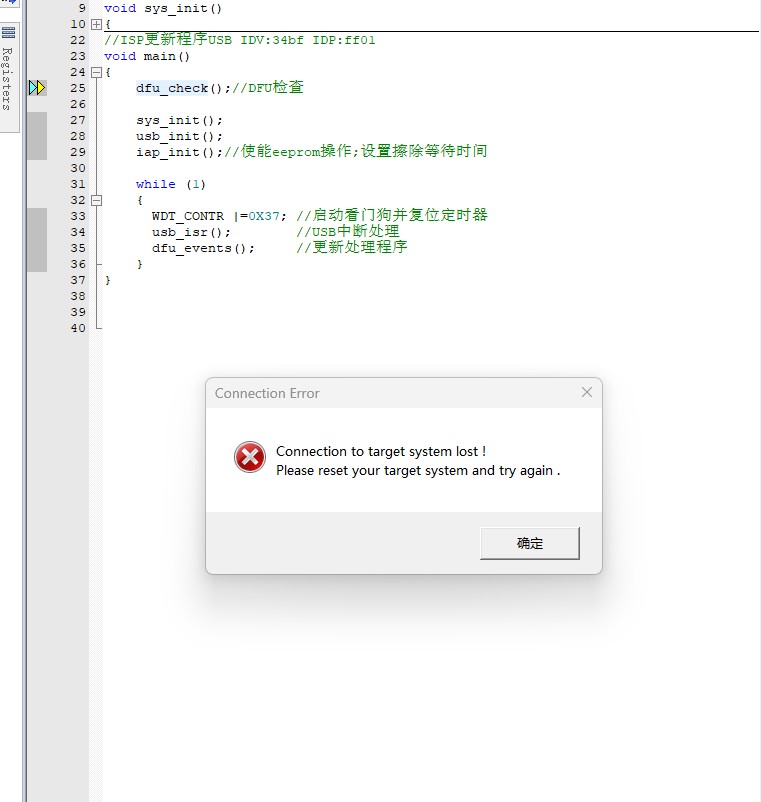
Task: Open the Registers side tab
Action: point(7,79)
